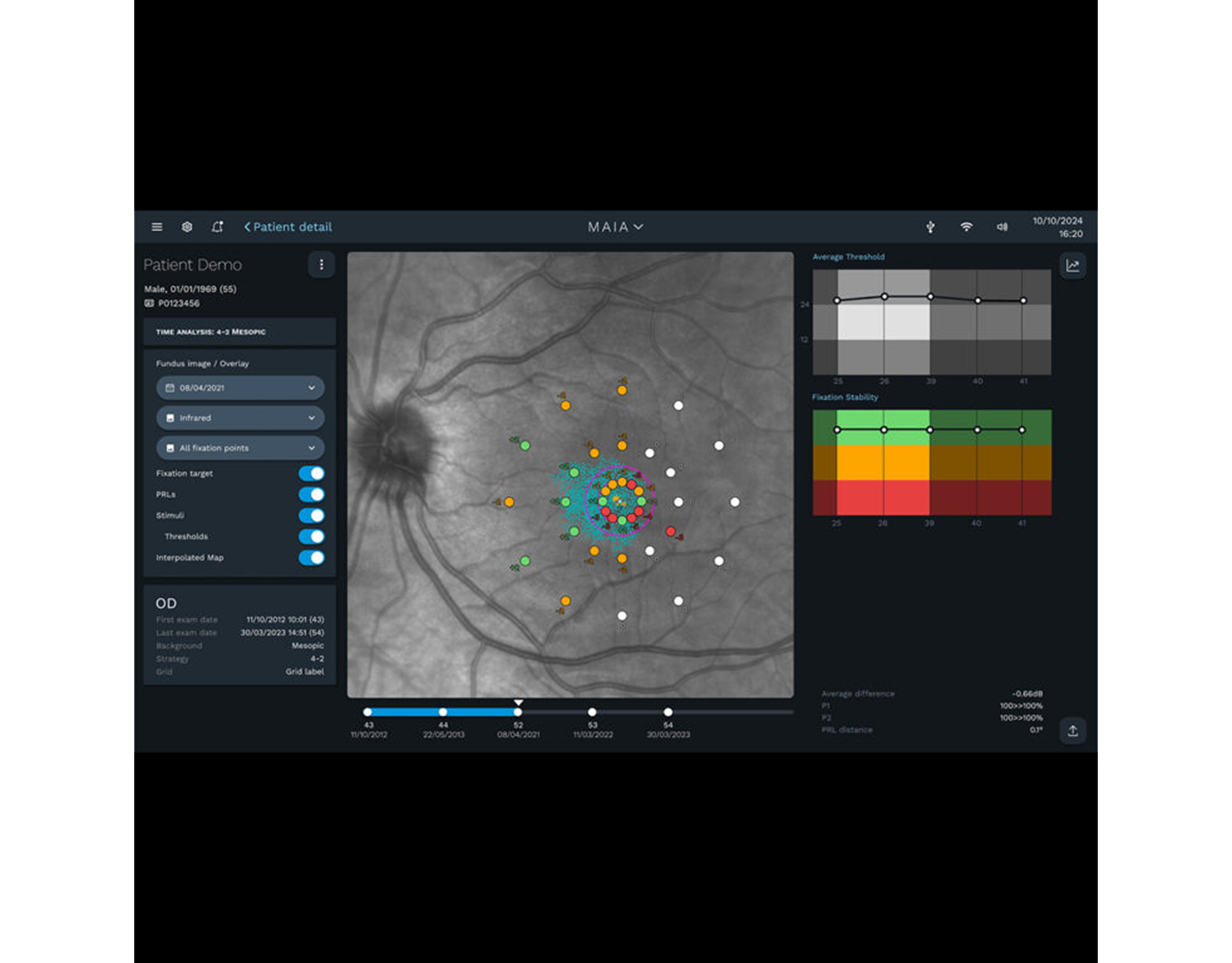Viewport: 1232px width, 963px height.
Task: Open the 08/04/2021 exam date dropdown
Action: click(x=240, y=388)
